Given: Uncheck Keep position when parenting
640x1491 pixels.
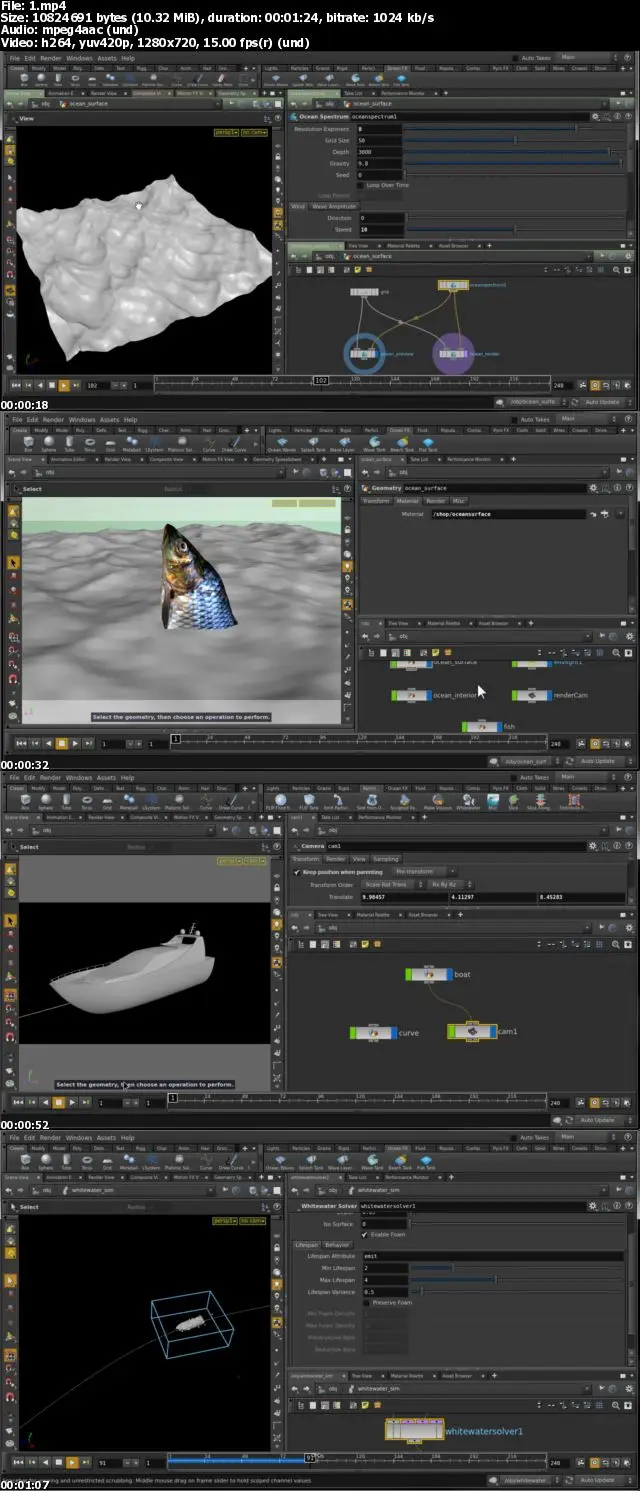Looking at the screenshot, I should pos(296,872).
